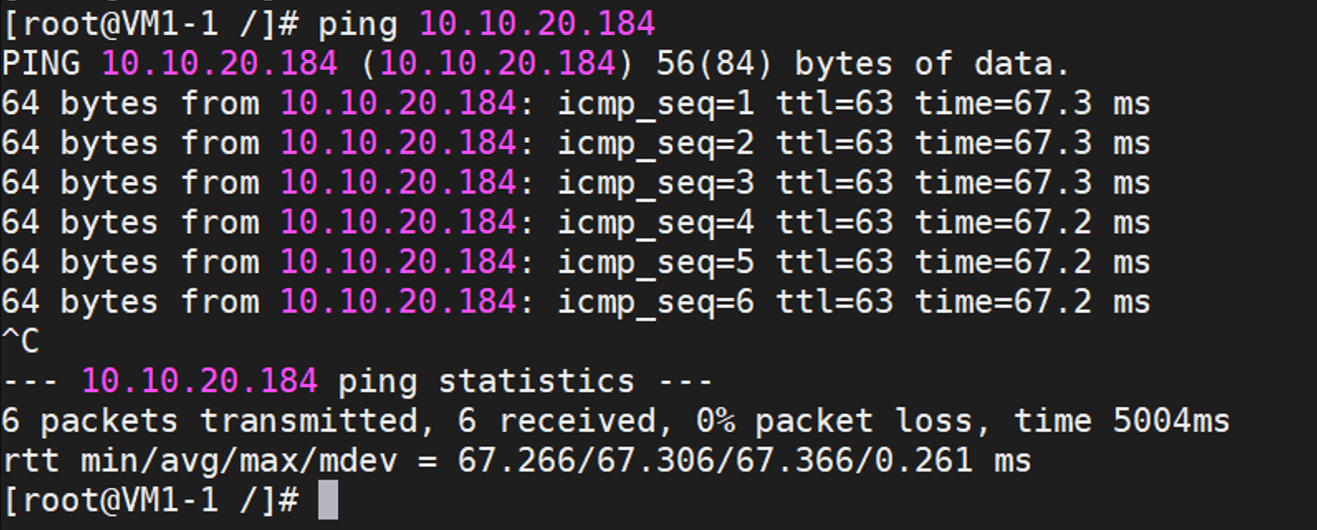This screenshot has height=530, width=1317.
Task: Click the 'time 5004ms' text
Action: click(1122, 421)
